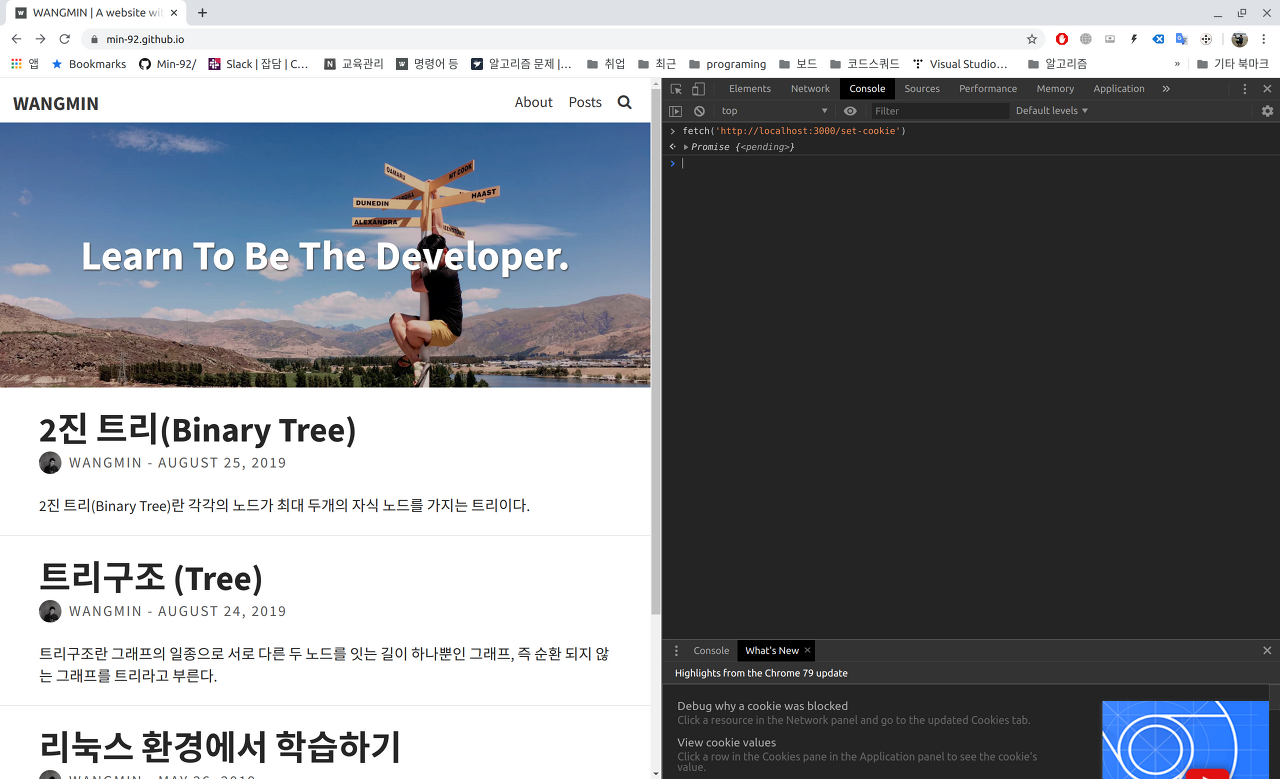
Task: Close the What's New tab
Action: click(x=807, y=650)
